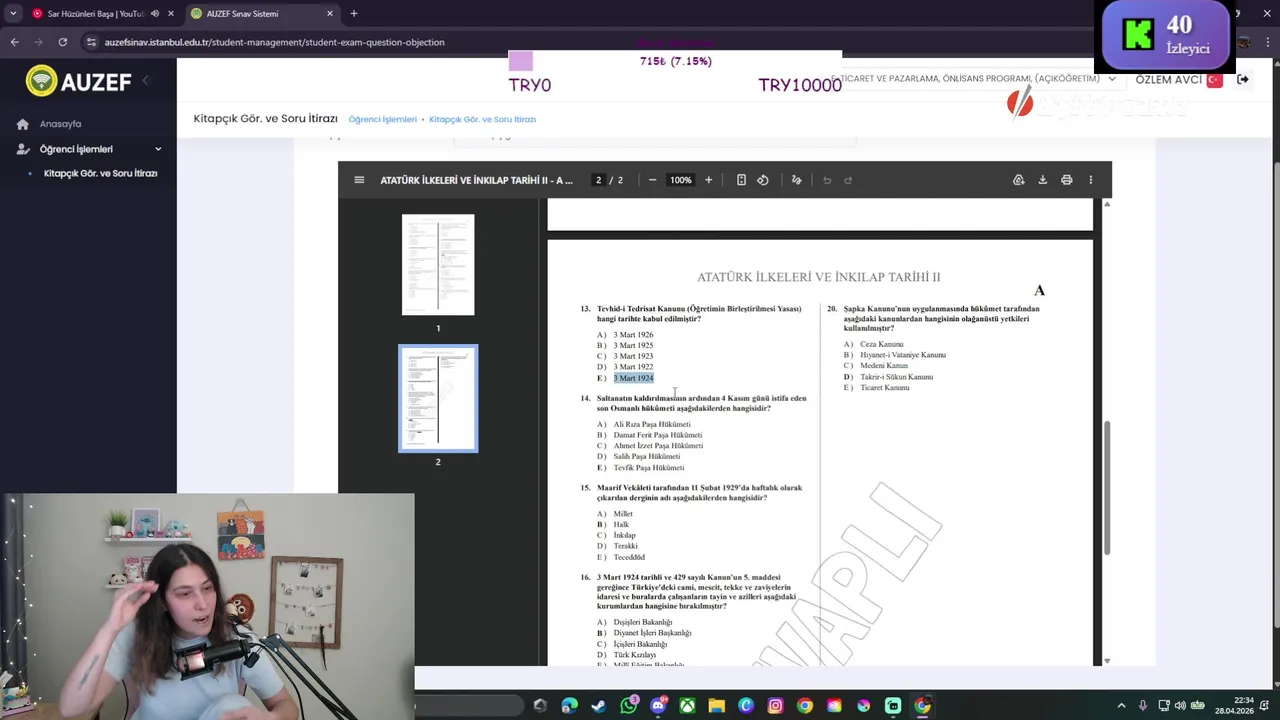The width and height of the screenshot is (1280, 720).
Task: Open the tab search dropdown
Action: pos(13,14)
